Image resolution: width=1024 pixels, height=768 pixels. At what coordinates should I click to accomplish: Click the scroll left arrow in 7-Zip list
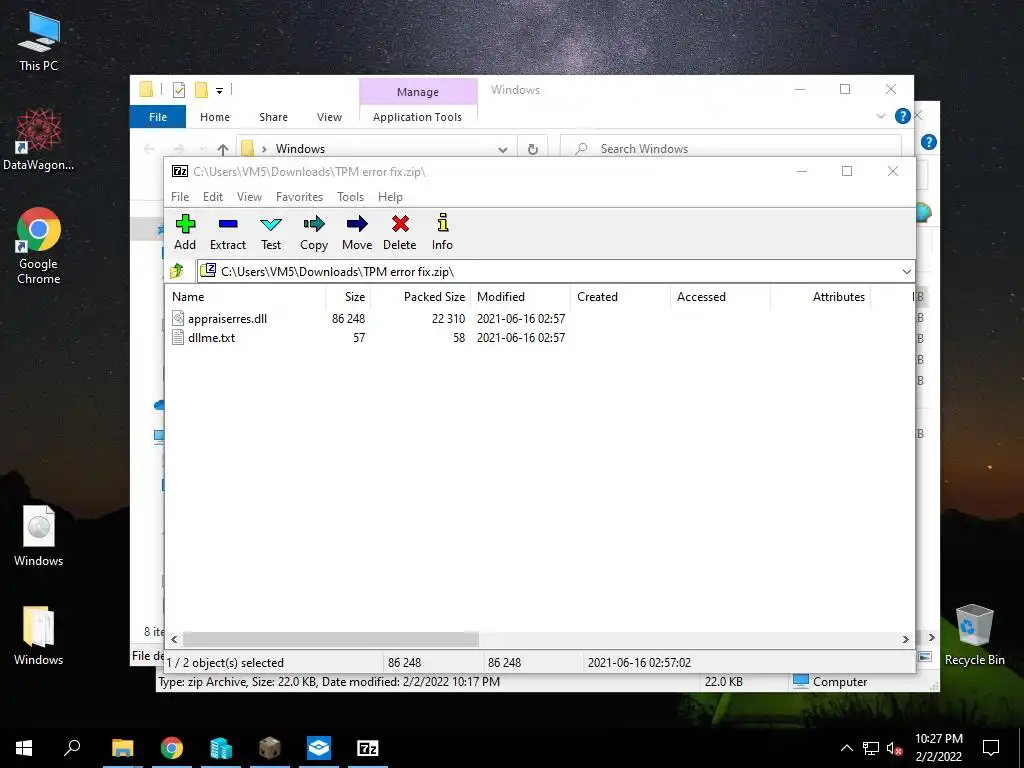[x=174, y=639]
